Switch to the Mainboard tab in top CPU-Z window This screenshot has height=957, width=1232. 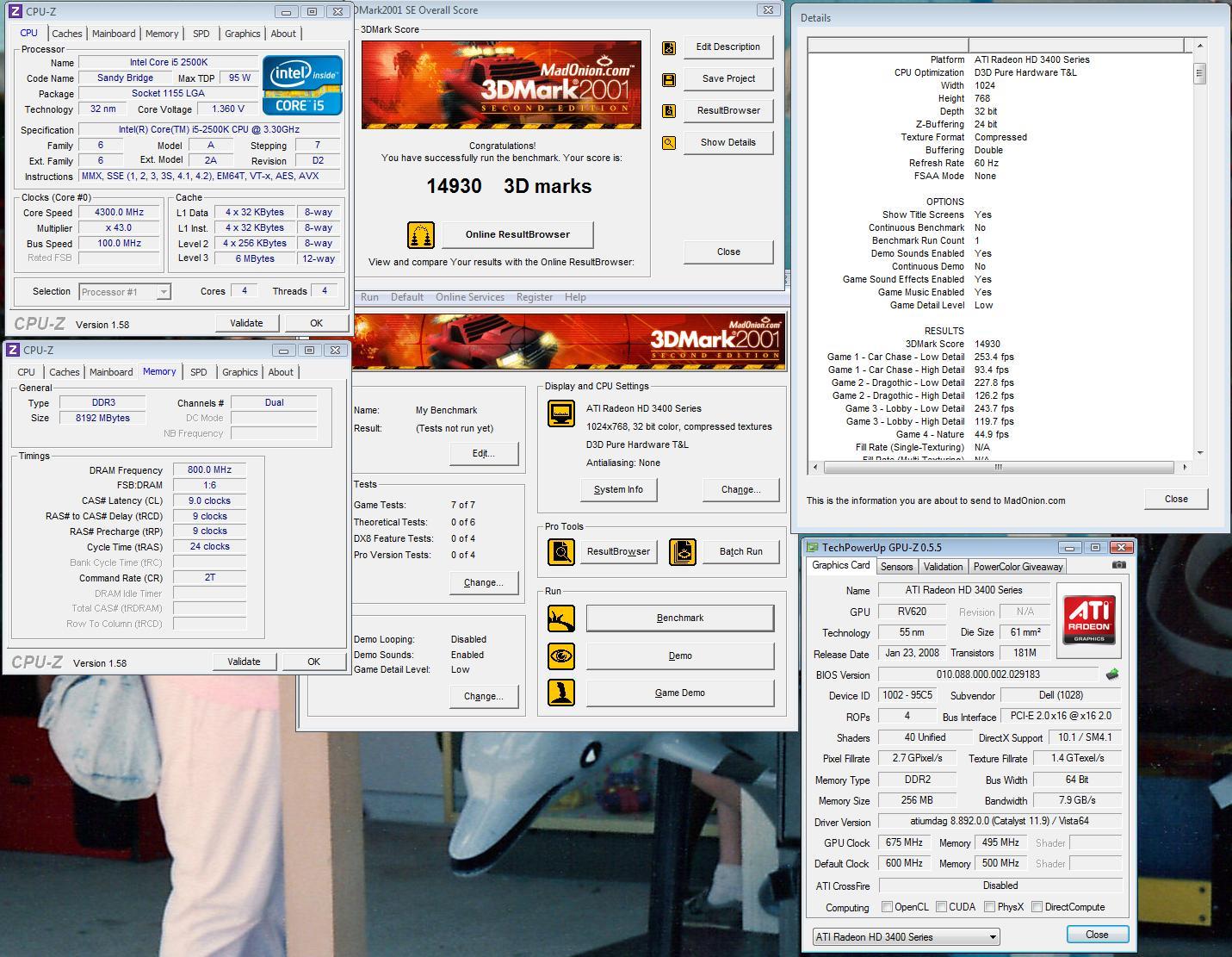(x=114, y=34)
